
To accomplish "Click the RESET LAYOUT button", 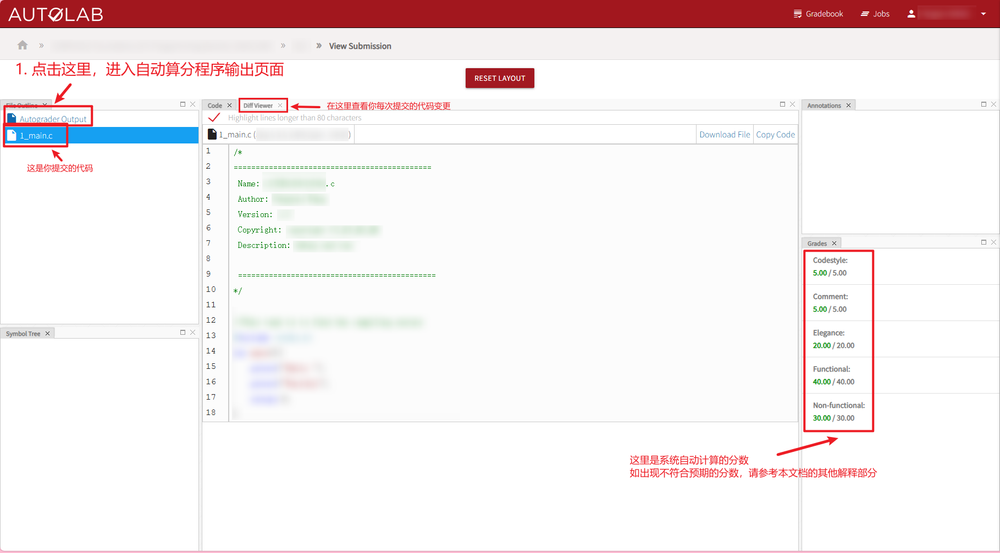I will pyautogui.click(x=499, y=78).
